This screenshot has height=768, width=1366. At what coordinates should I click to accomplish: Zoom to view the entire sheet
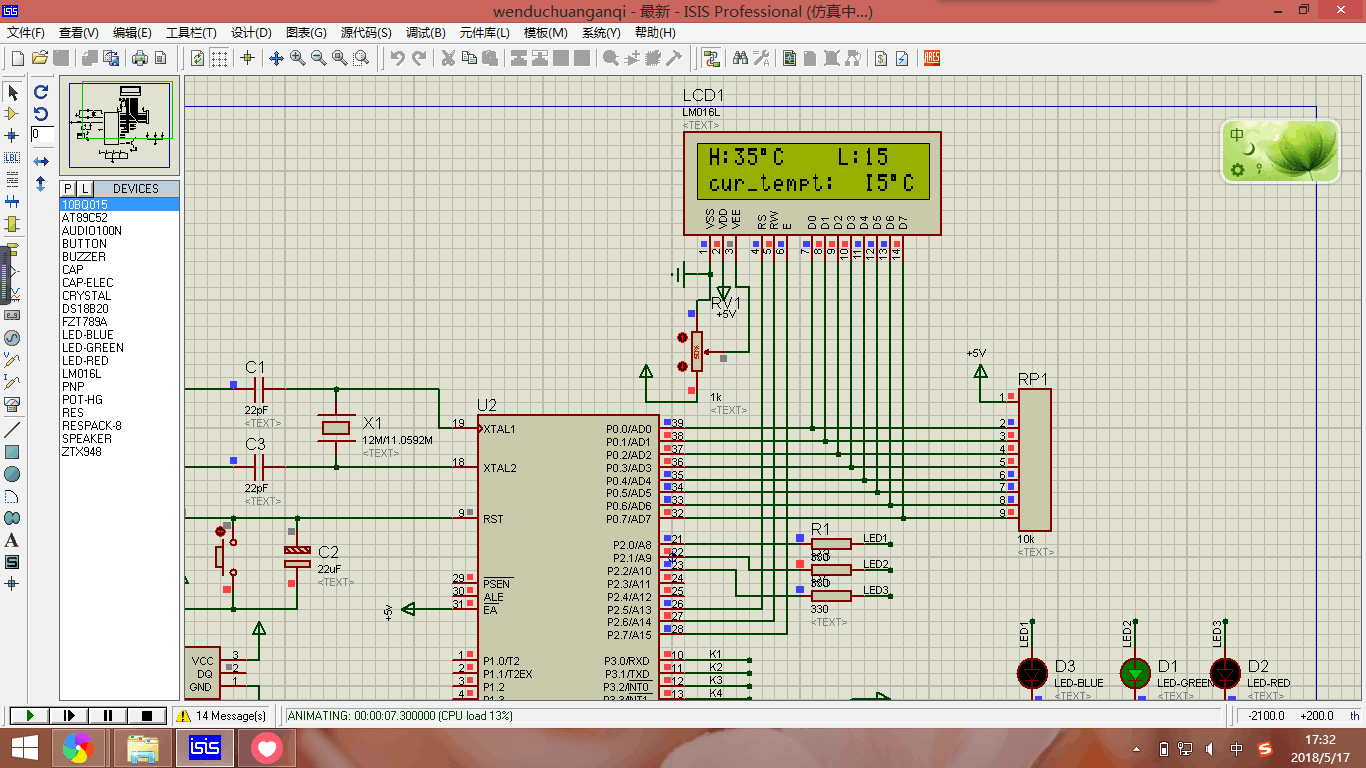[339, 58]
